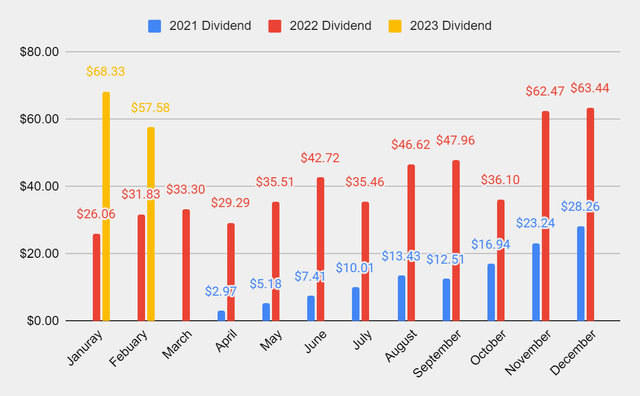Viewport: 640px width, 396px height.
Task: Click the $47.96 data label
Action: 456,140
